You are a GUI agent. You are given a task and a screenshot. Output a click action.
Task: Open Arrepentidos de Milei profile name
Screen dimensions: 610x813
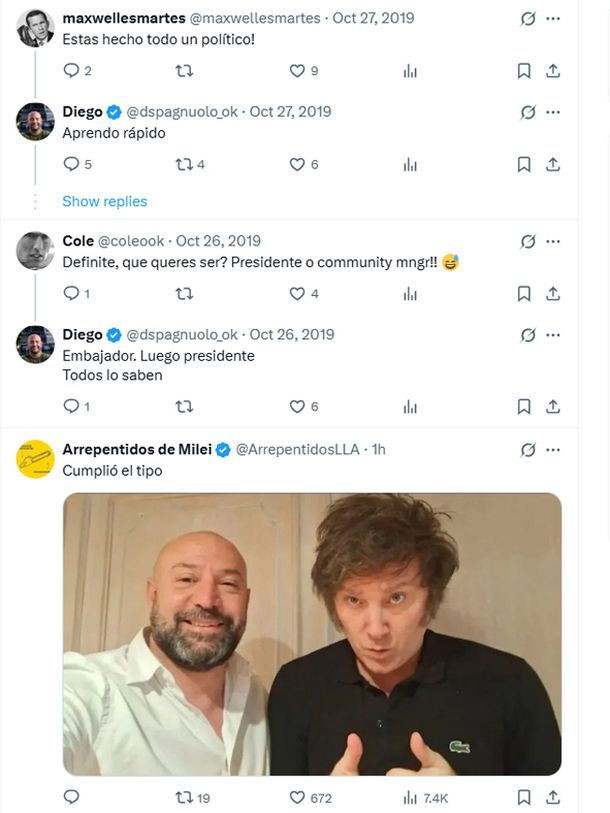coord(136,450)
